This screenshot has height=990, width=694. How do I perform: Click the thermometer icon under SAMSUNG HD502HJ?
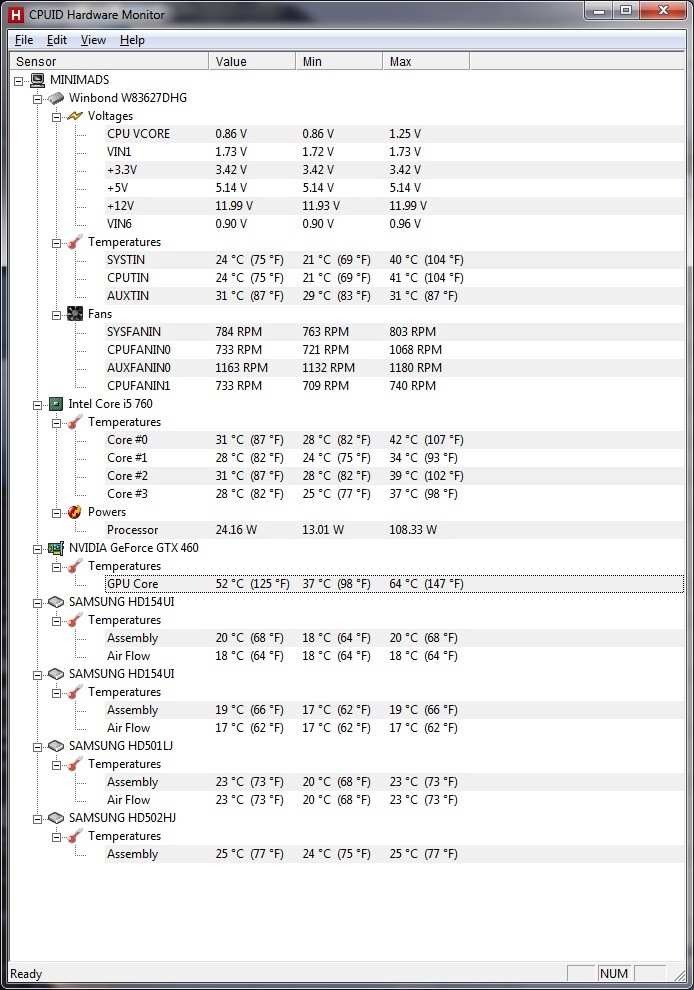point(75,837)
